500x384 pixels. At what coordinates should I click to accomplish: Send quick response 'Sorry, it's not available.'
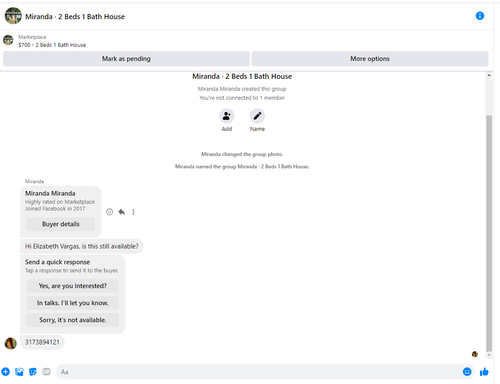point(73,320)
